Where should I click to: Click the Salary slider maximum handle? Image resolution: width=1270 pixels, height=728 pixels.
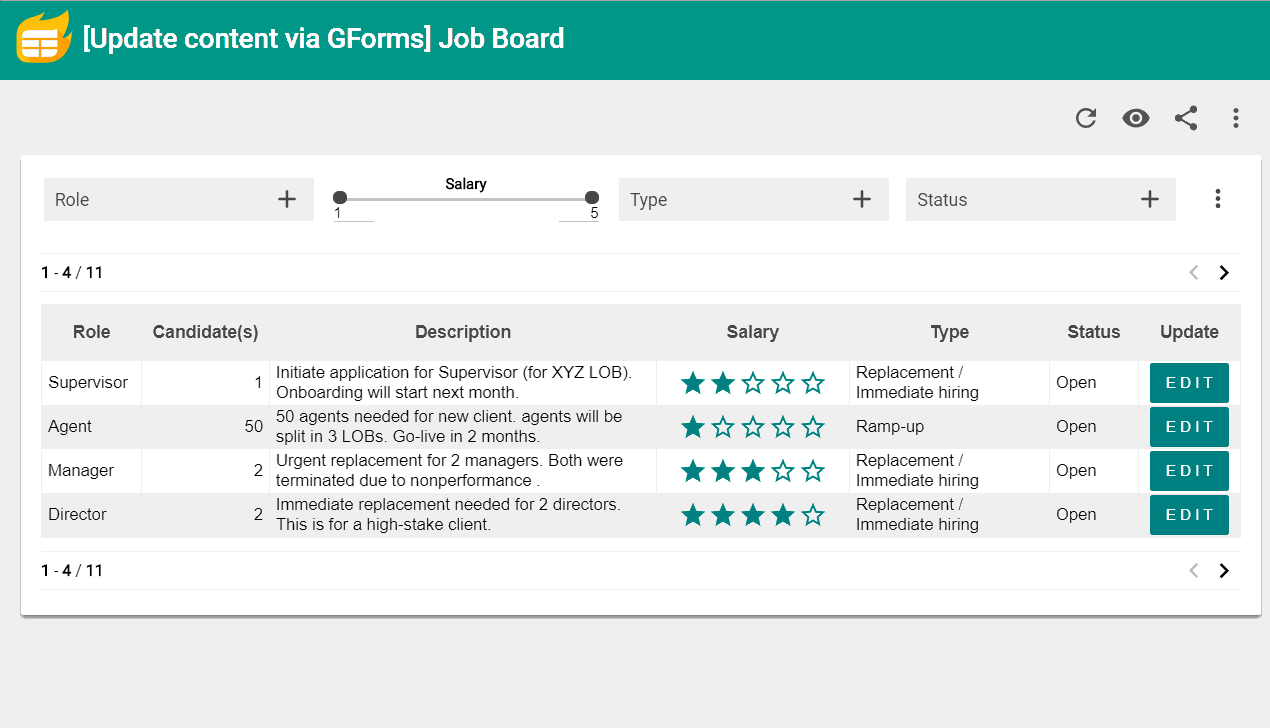[592, 198]
